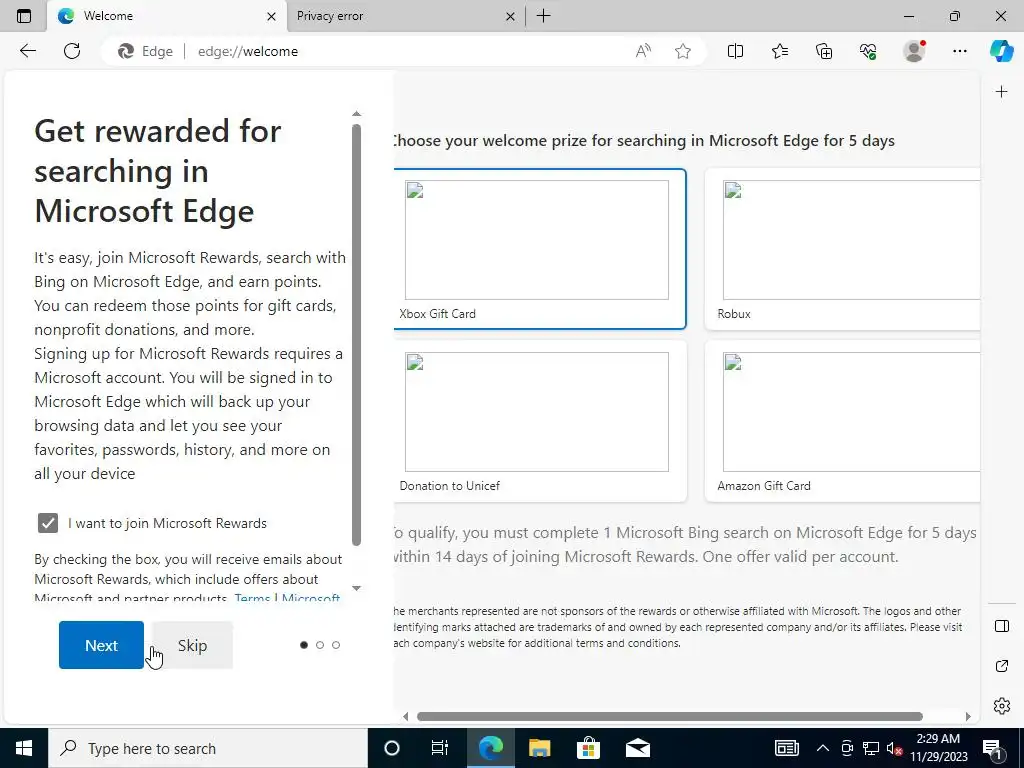Viewport: 1024px width, 768px height.
Task: Open the tab actions menu icon
Action: coord(24,16)
